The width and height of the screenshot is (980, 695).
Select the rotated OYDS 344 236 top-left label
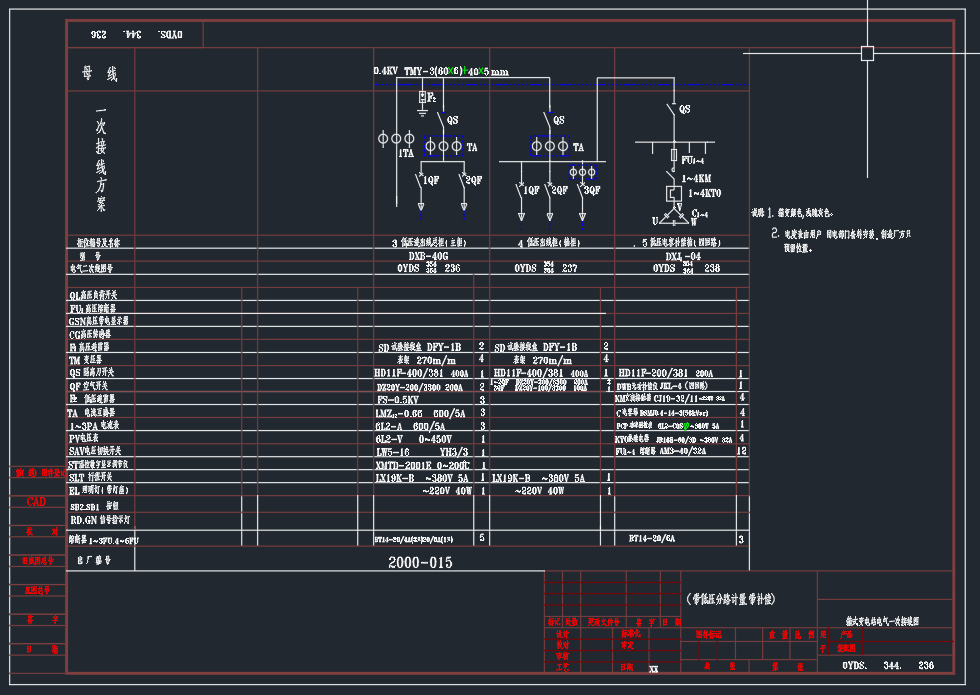[x=136, y=34]
